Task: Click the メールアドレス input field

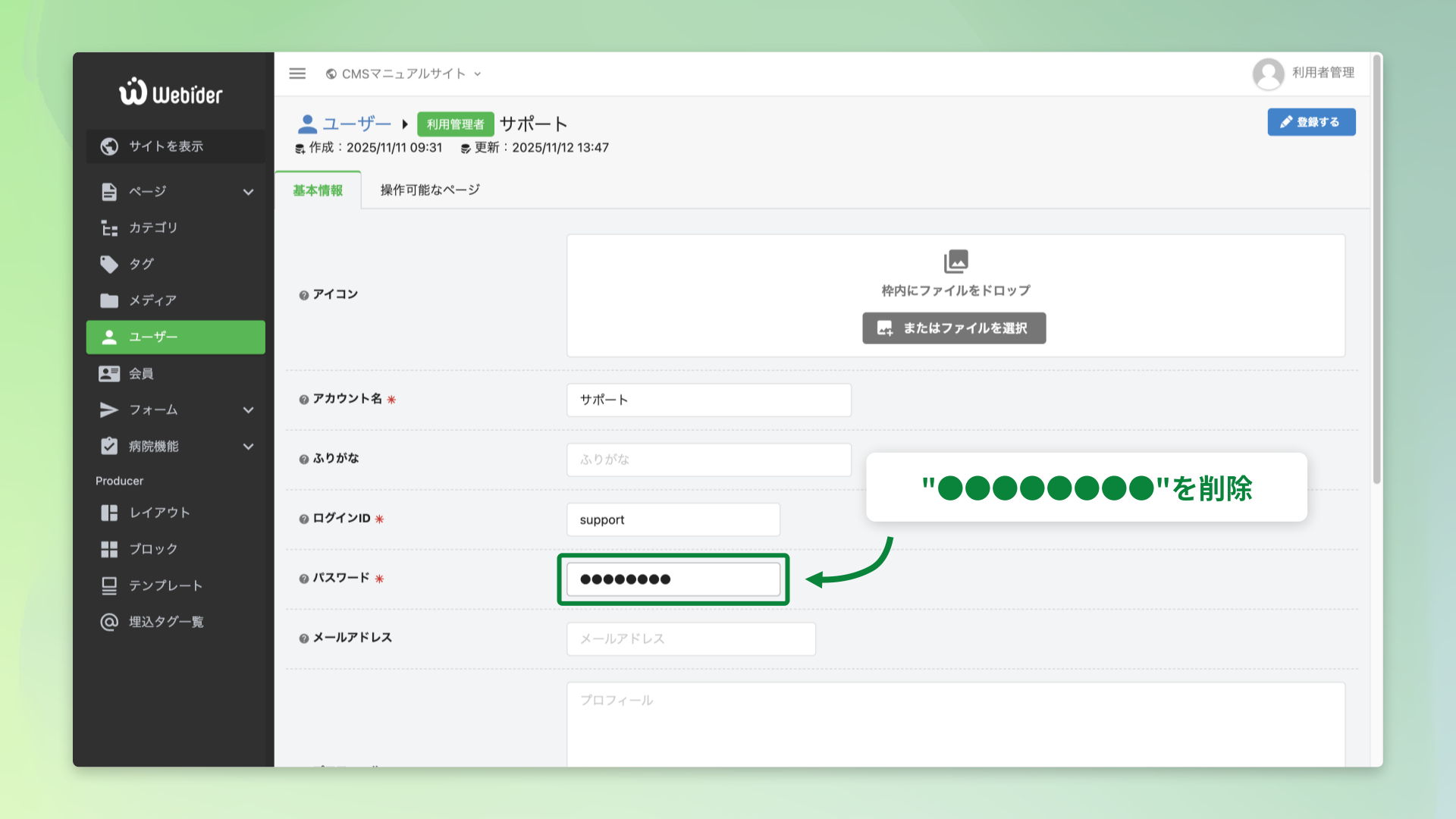Action: [691, 639]
